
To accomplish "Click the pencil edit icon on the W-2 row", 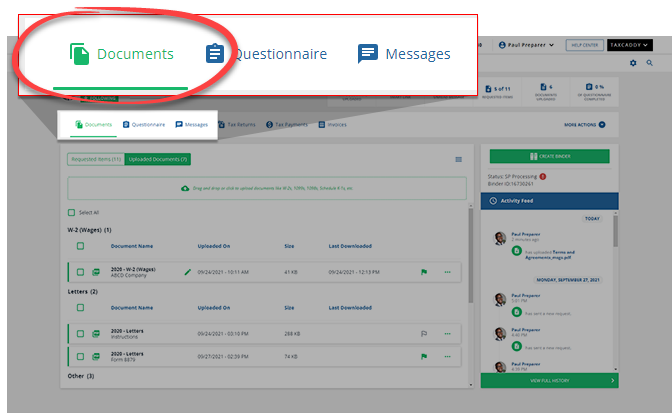I will (x=187, y=272).
